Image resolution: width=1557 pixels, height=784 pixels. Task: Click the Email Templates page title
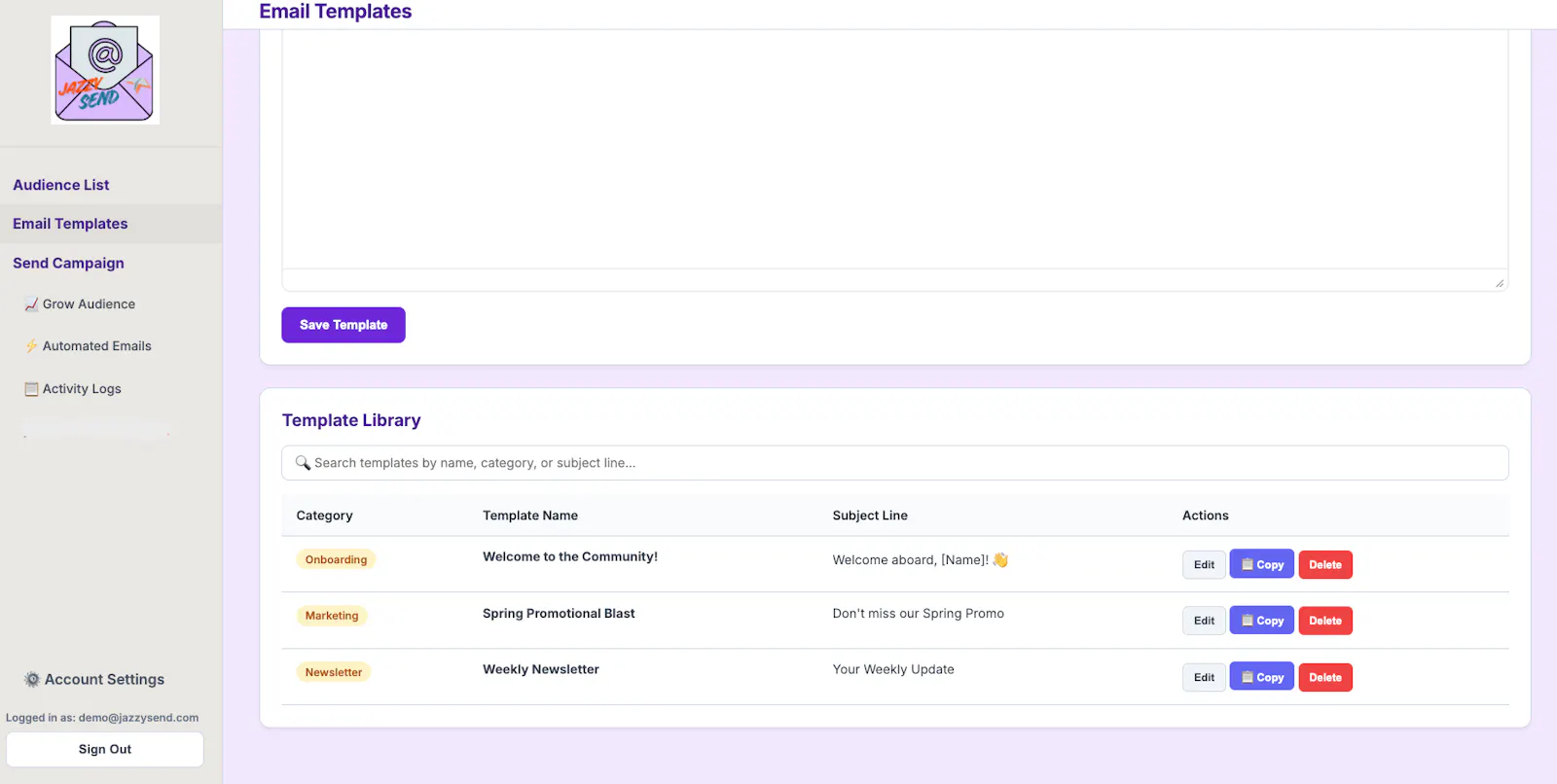336,12
